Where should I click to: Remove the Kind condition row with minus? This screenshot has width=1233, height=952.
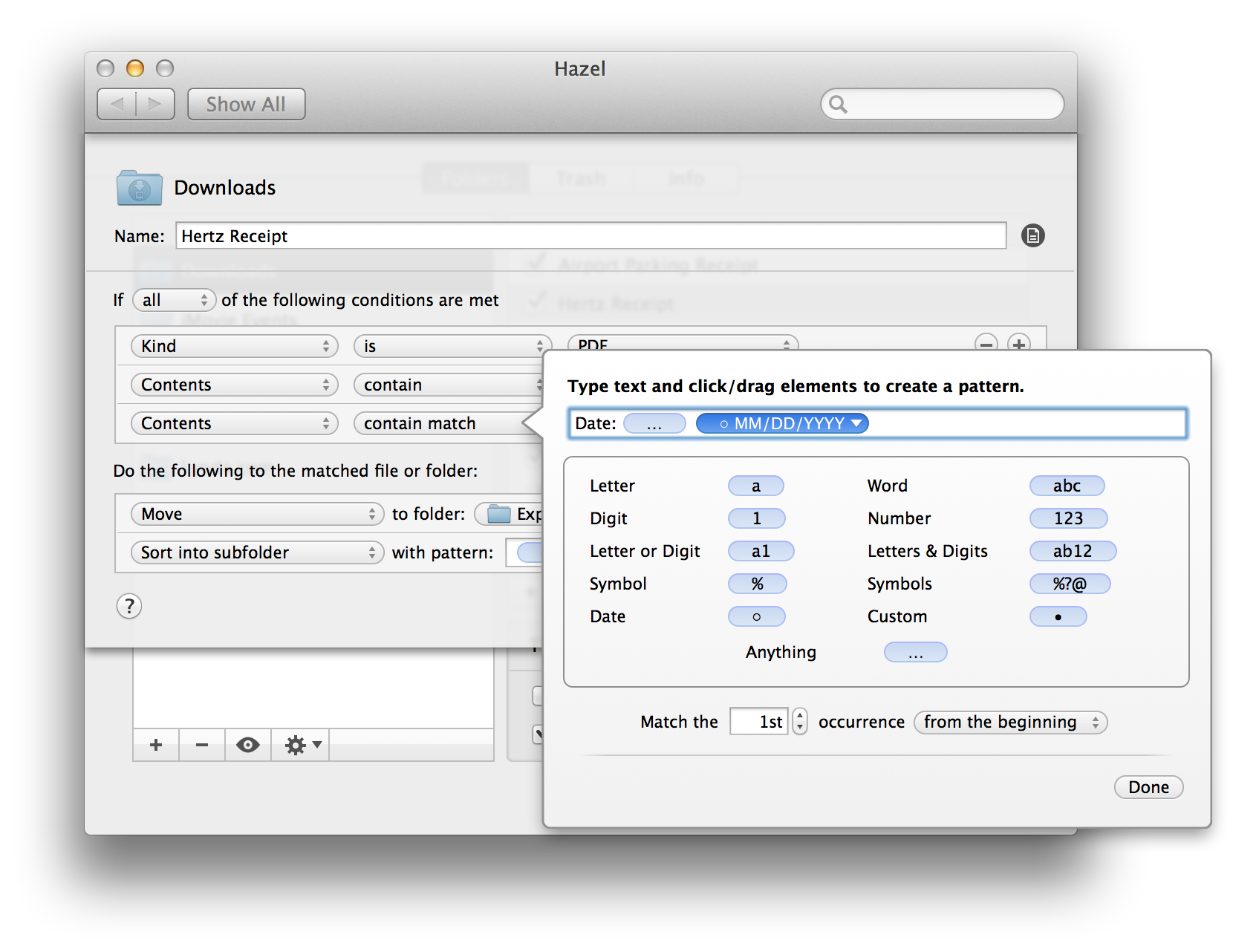[986, 344]
